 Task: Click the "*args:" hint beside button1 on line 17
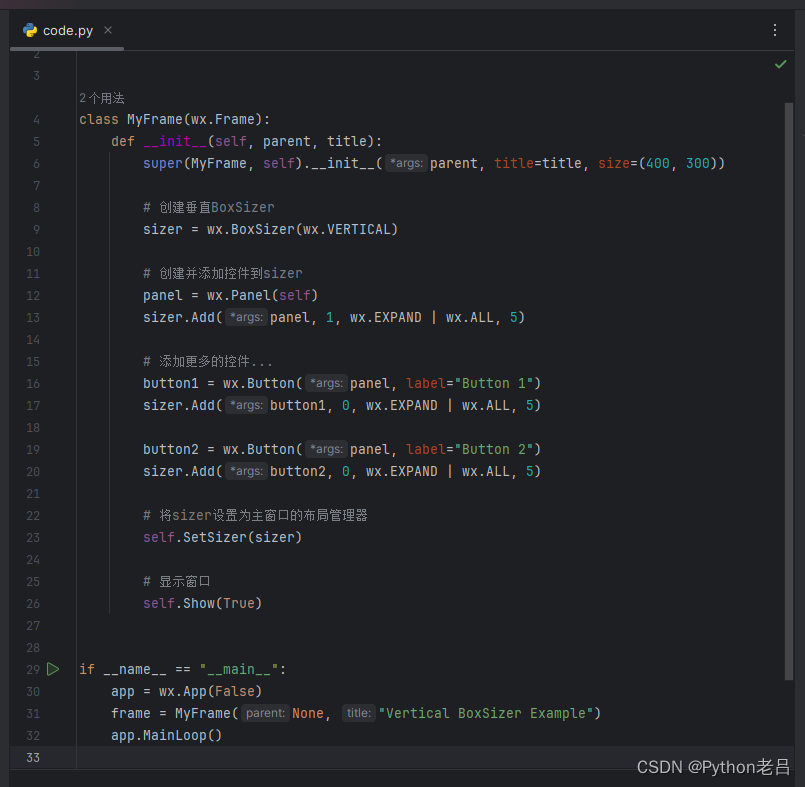pyautogui.click(x=246, y=405)
